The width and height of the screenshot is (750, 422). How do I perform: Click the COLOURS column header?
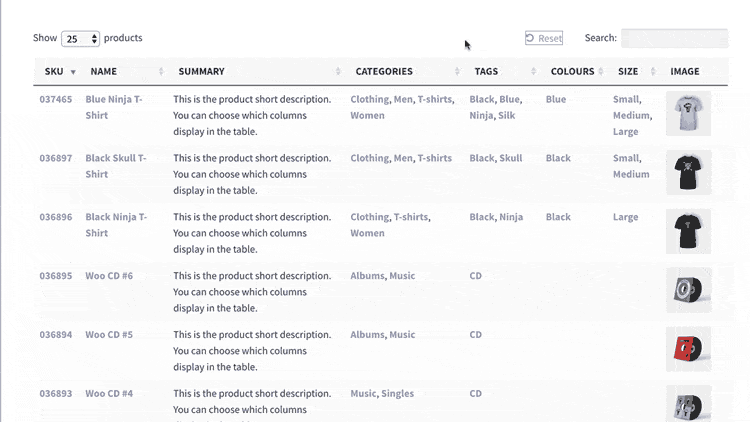tap(574, 71)
